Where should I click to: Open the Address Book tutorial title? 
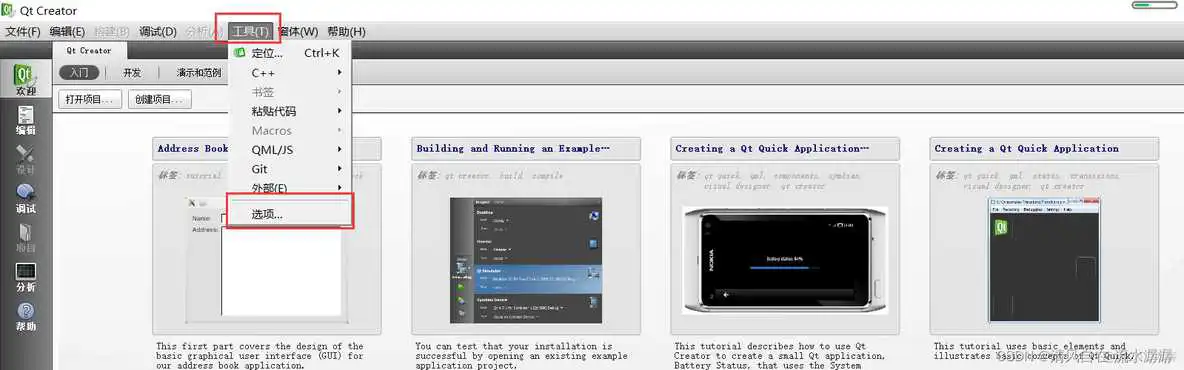point(193,149)
